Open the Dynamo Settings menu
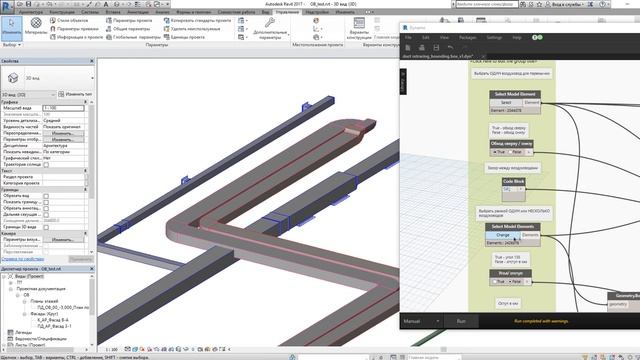This screenshot has width=640, height=360. [494, 38]
